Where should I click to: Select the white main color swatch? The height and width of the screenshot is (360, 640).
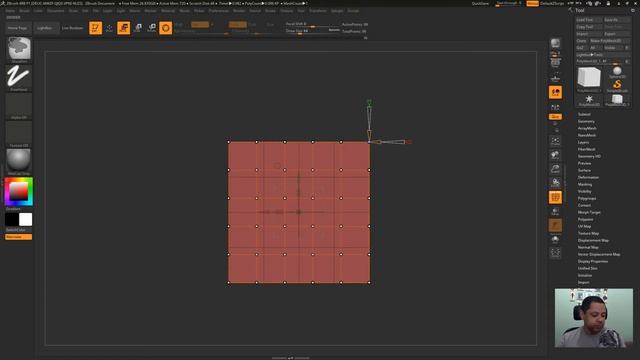pos(25,220)
